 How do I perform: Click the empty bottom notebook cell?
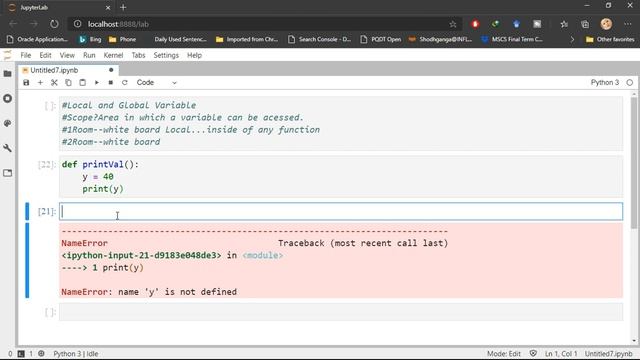coord(341,312)
